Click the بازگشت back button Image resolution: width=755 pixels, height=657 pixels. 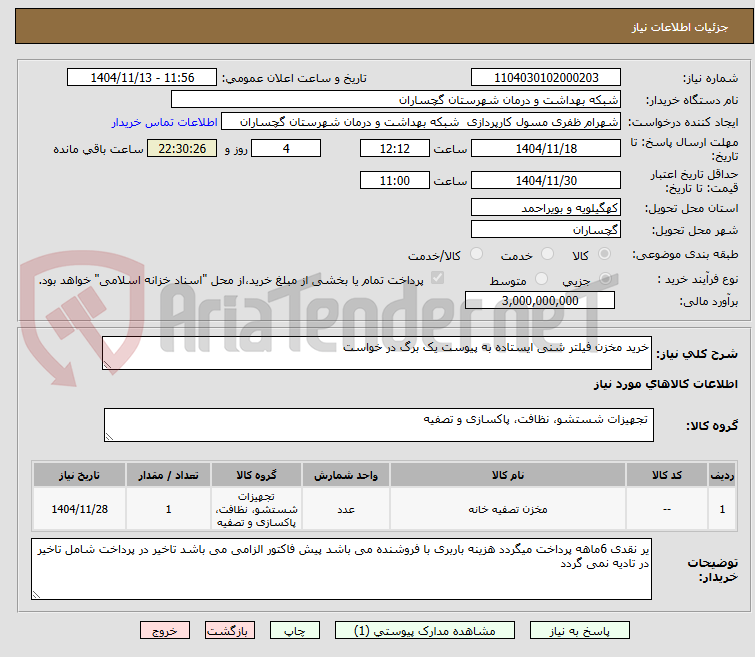coord(230,631)
